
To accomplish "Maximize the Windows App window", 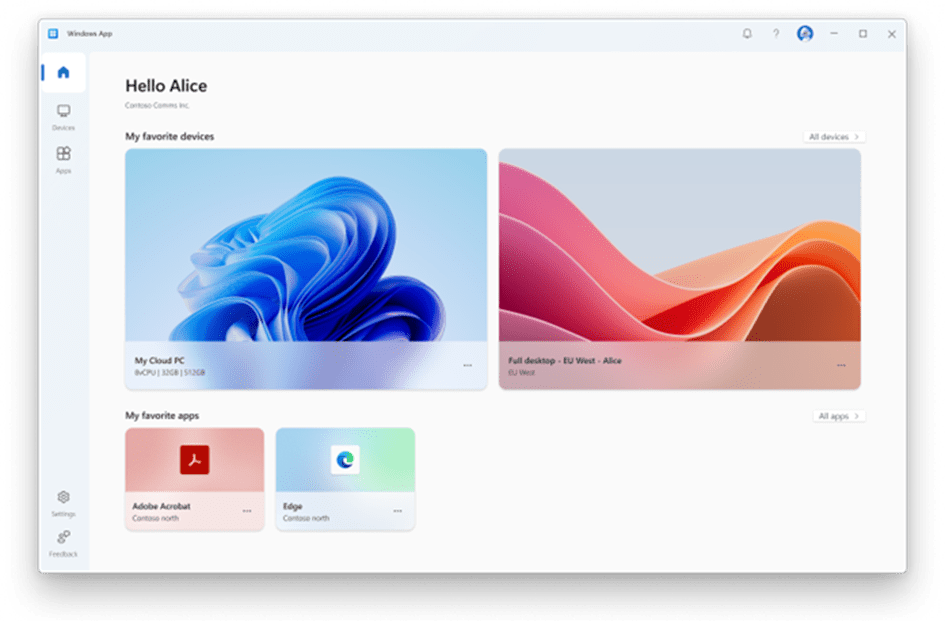I will [x=863, y=34].
